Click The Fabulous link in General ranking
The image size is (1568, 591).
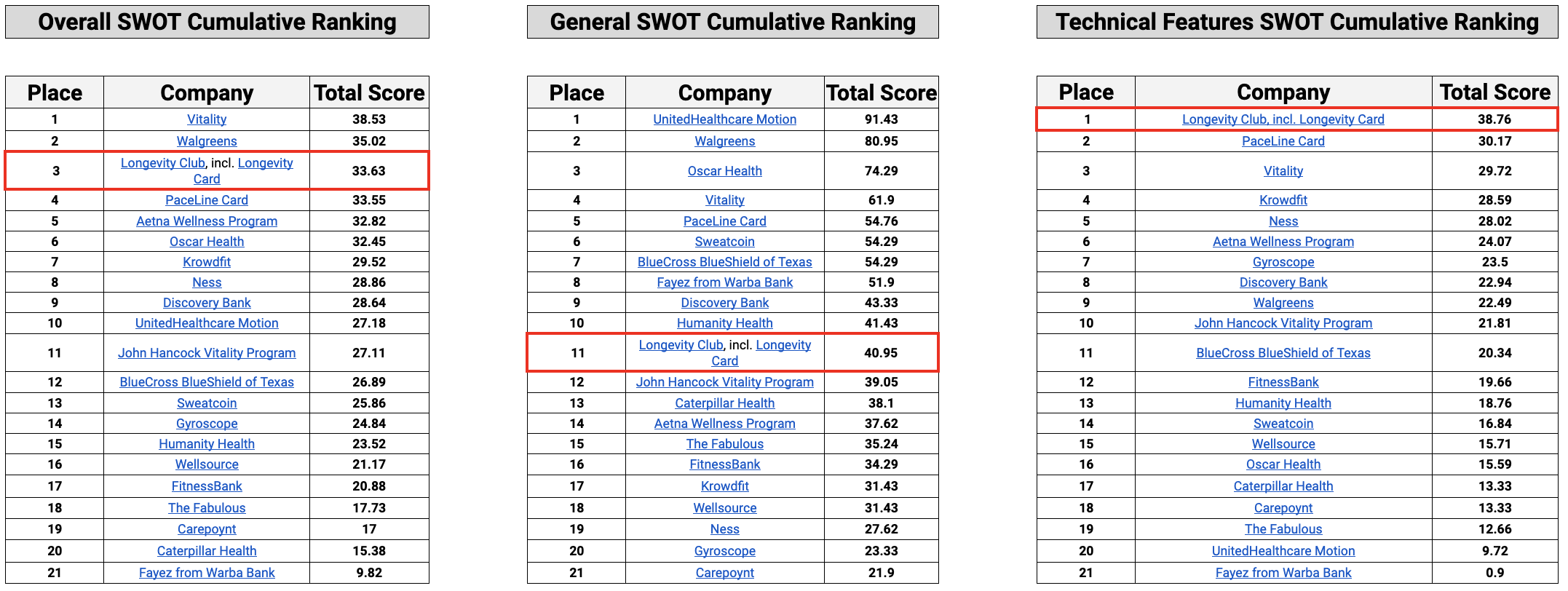pyautogui.click(x=724, y=444)
